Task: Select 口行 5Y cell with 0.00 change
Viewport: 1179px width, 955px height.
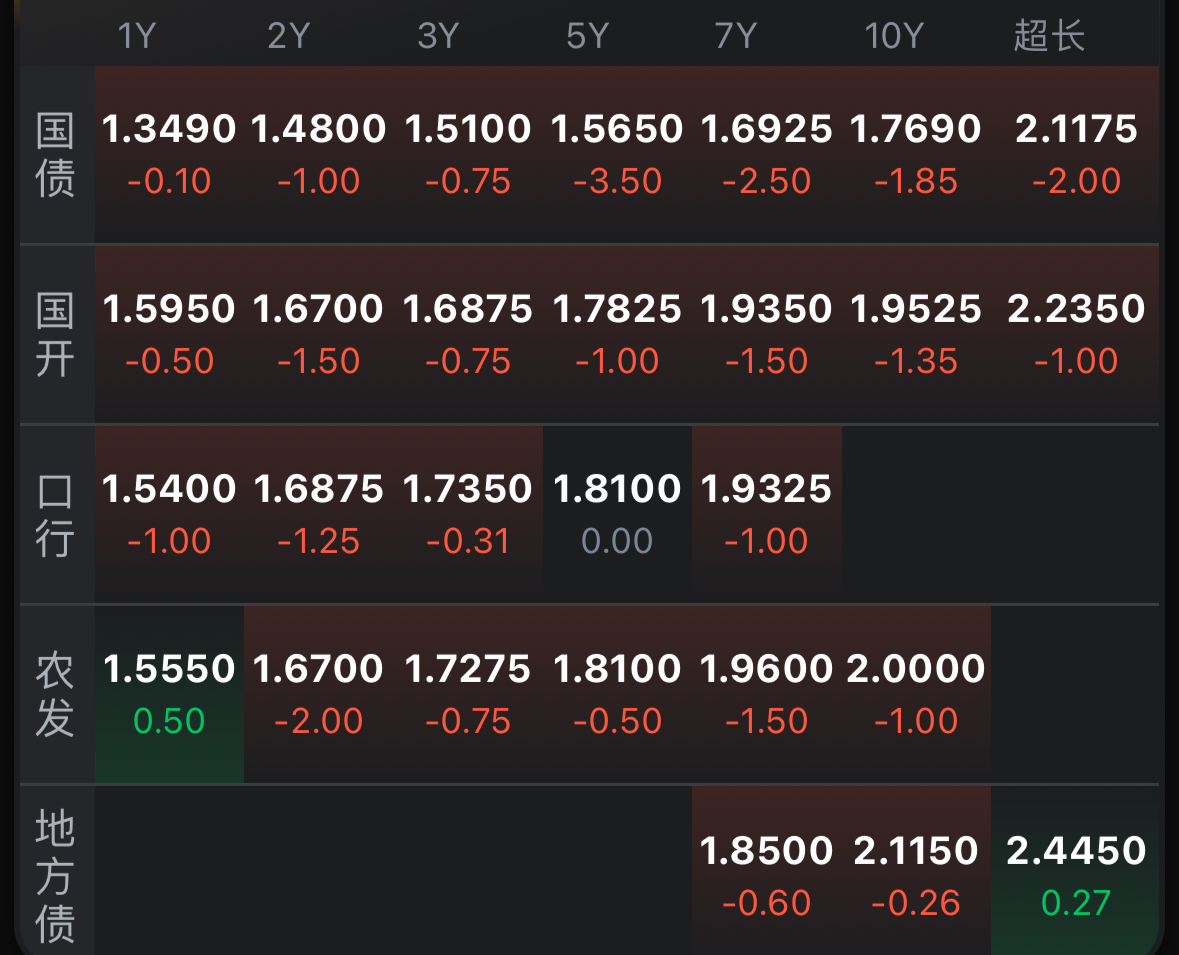Action: (617, 513)
